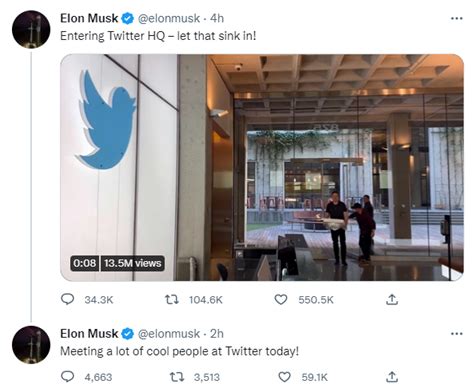Click the 13.5M views label on video

coord(132,263)
